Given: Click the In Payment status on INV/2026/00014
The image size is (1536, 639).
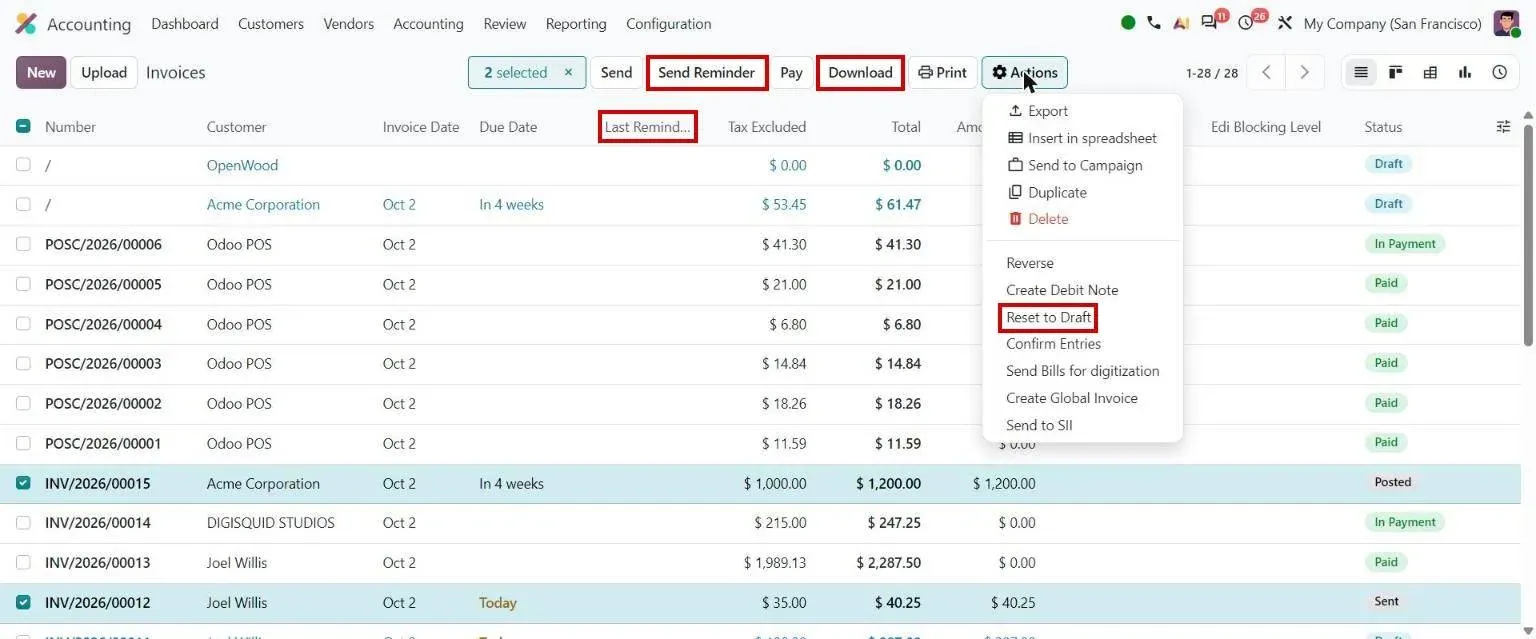Looking at the screenshot, I should tap(1404, 522).
